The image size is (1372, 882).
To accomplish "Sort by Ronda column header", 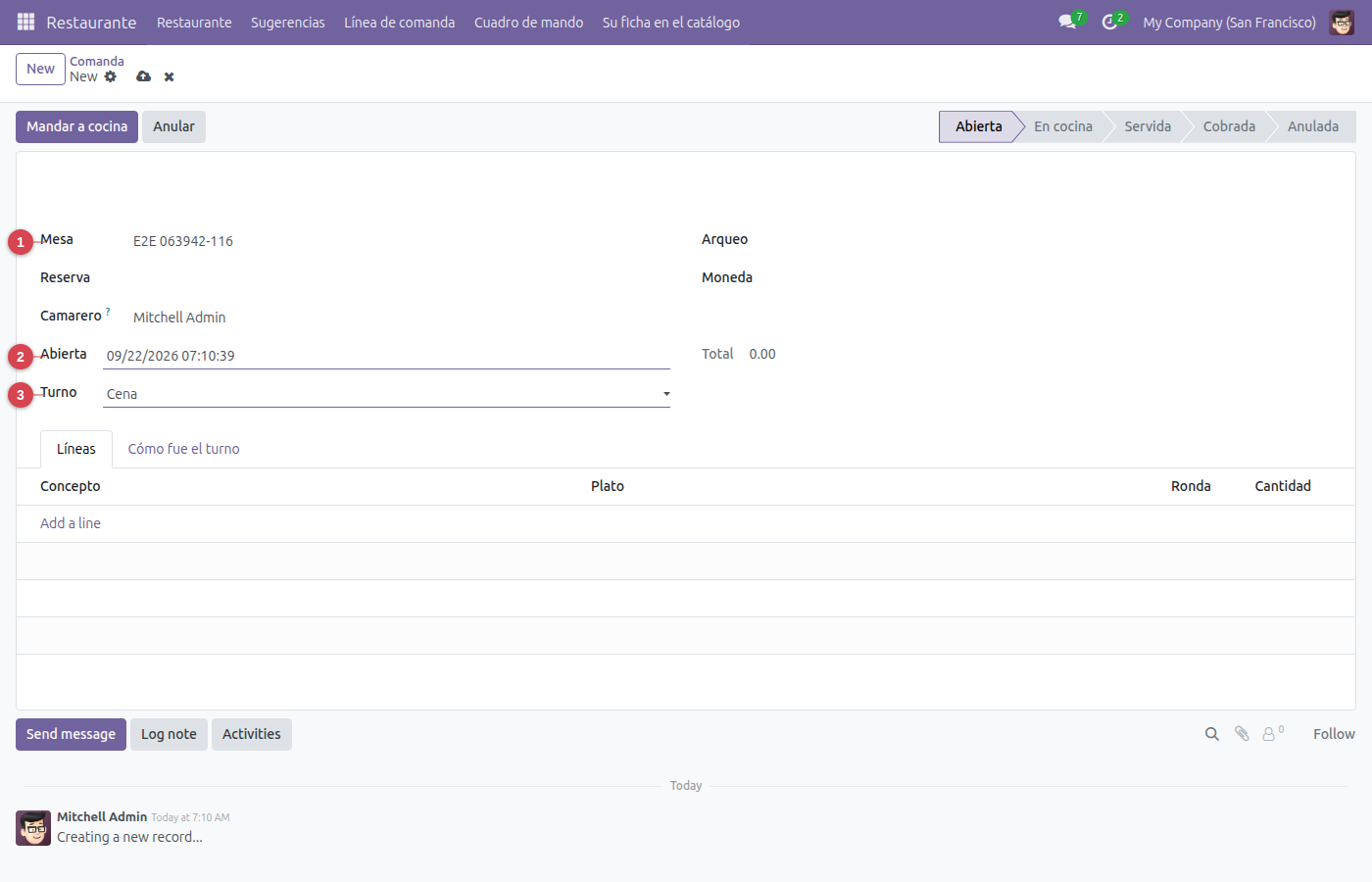I will click(1191, 486).
